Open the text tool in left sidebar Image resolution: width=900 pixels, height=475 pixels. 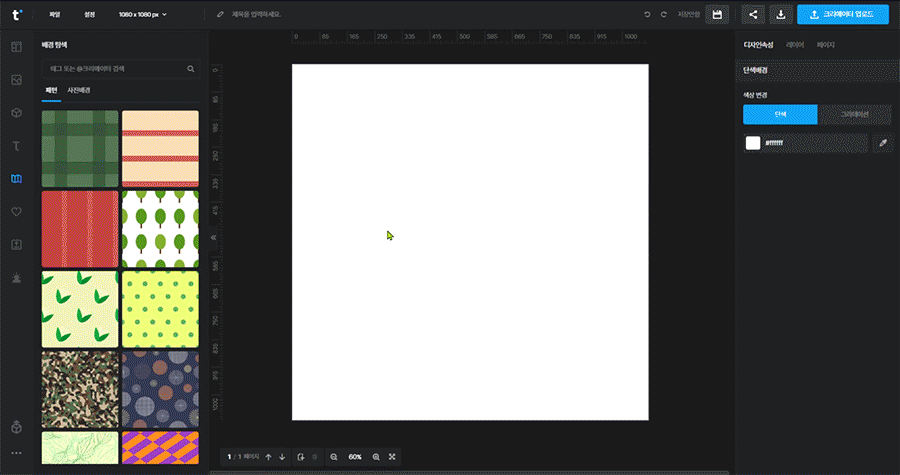pyautogui.click(x=16, y=145)
